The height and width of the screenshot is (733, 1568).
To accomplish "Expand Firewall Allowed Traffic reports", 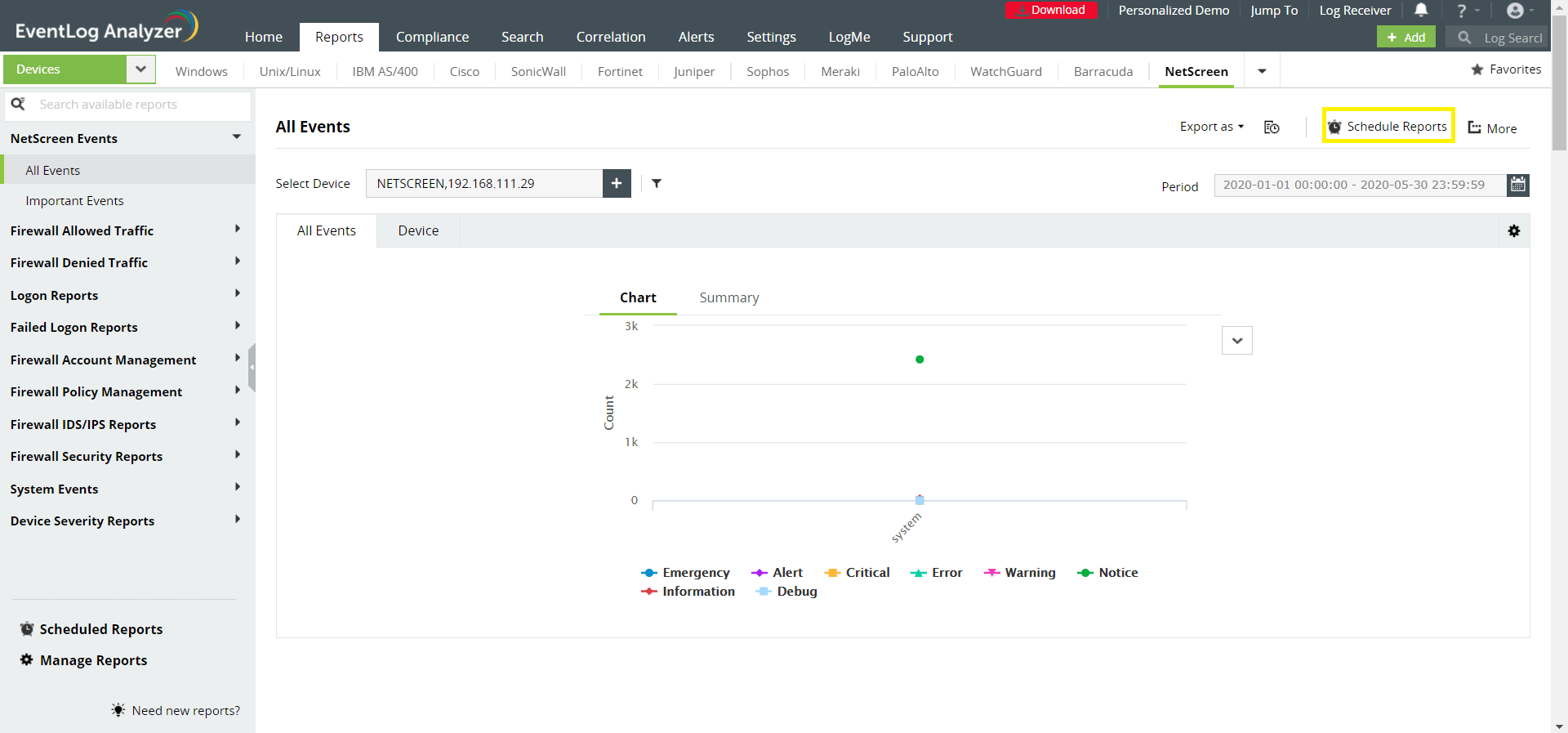I will [238, 230].
